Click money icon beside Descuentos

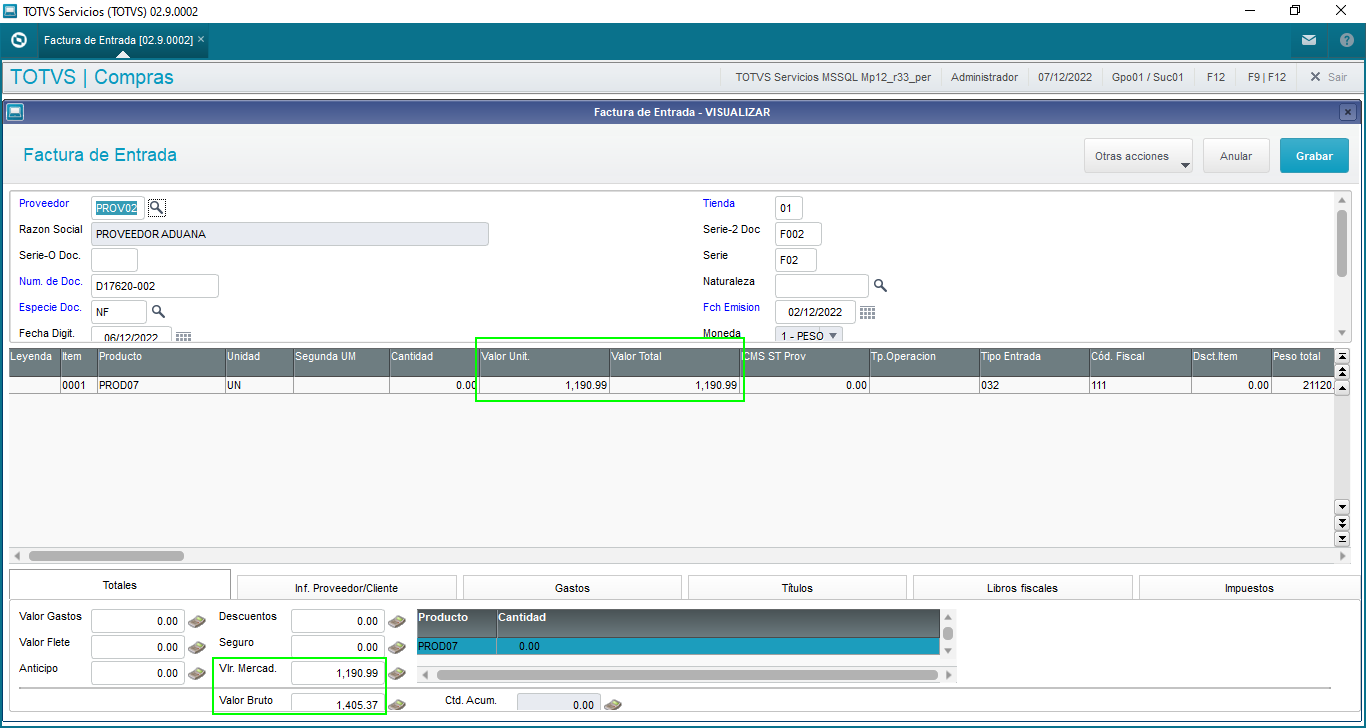397,621
